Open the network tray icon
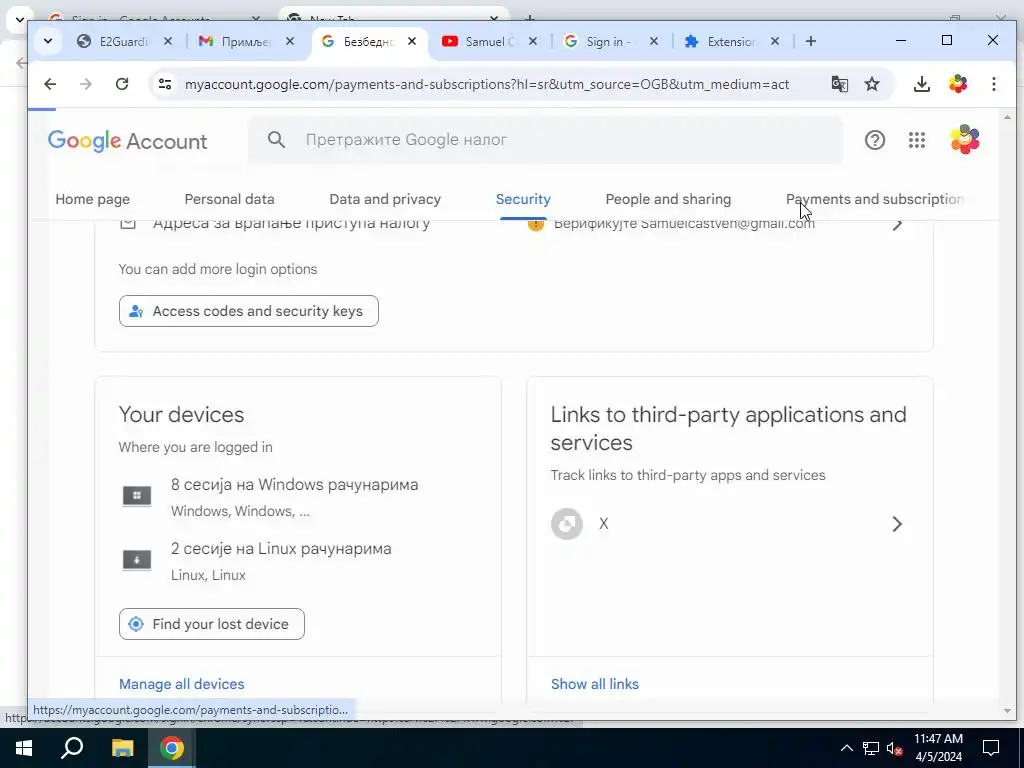Image resolution: width=1024 pixels, height=768 pixels. [x=871, y=748]
